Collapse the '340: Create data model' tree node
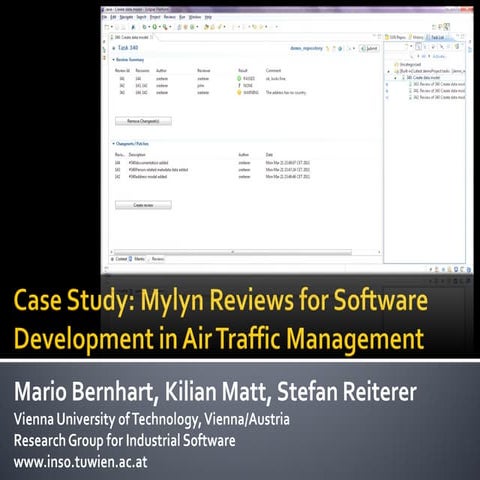The width and height of the screenshot is (480, 480). click(395, 78)
